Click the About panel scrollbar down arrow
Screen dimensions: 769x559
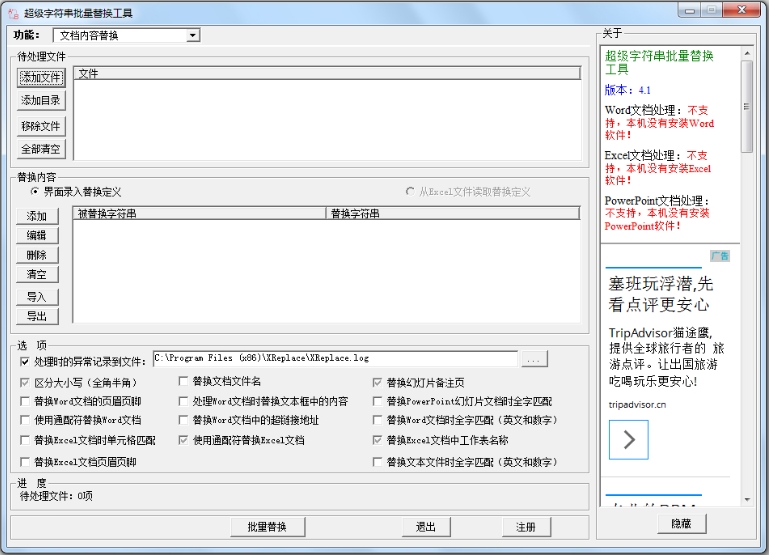point(747,500)
